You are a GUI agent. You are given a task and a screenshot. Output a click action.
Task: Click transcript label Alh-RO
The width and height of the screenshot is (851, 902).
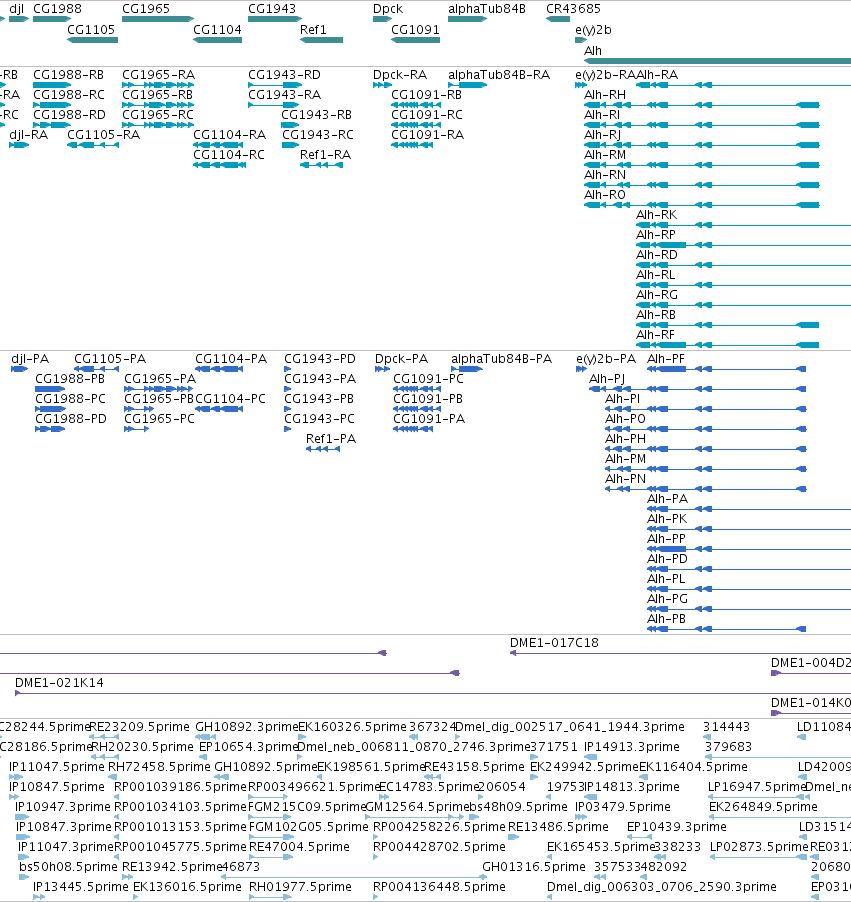605,195
